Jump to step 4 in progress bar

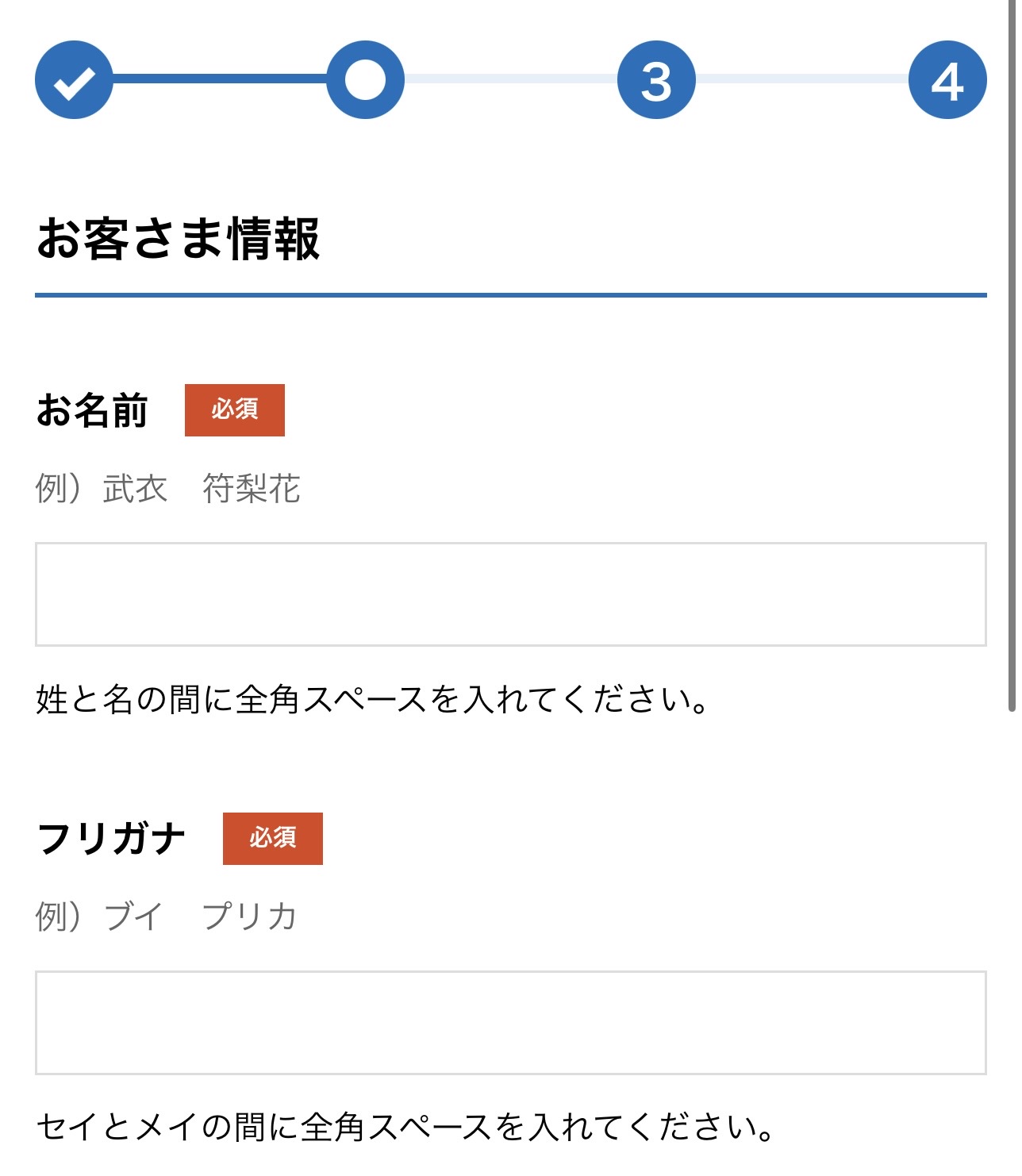(x=947, y=79)
